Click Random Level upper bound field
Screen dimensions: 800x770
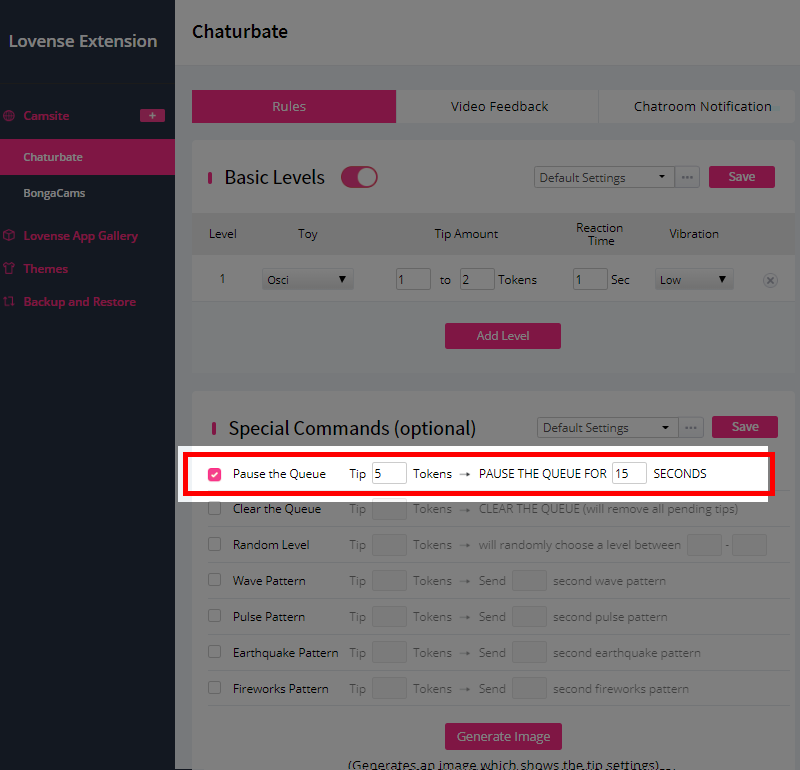[x=749, y=545]
